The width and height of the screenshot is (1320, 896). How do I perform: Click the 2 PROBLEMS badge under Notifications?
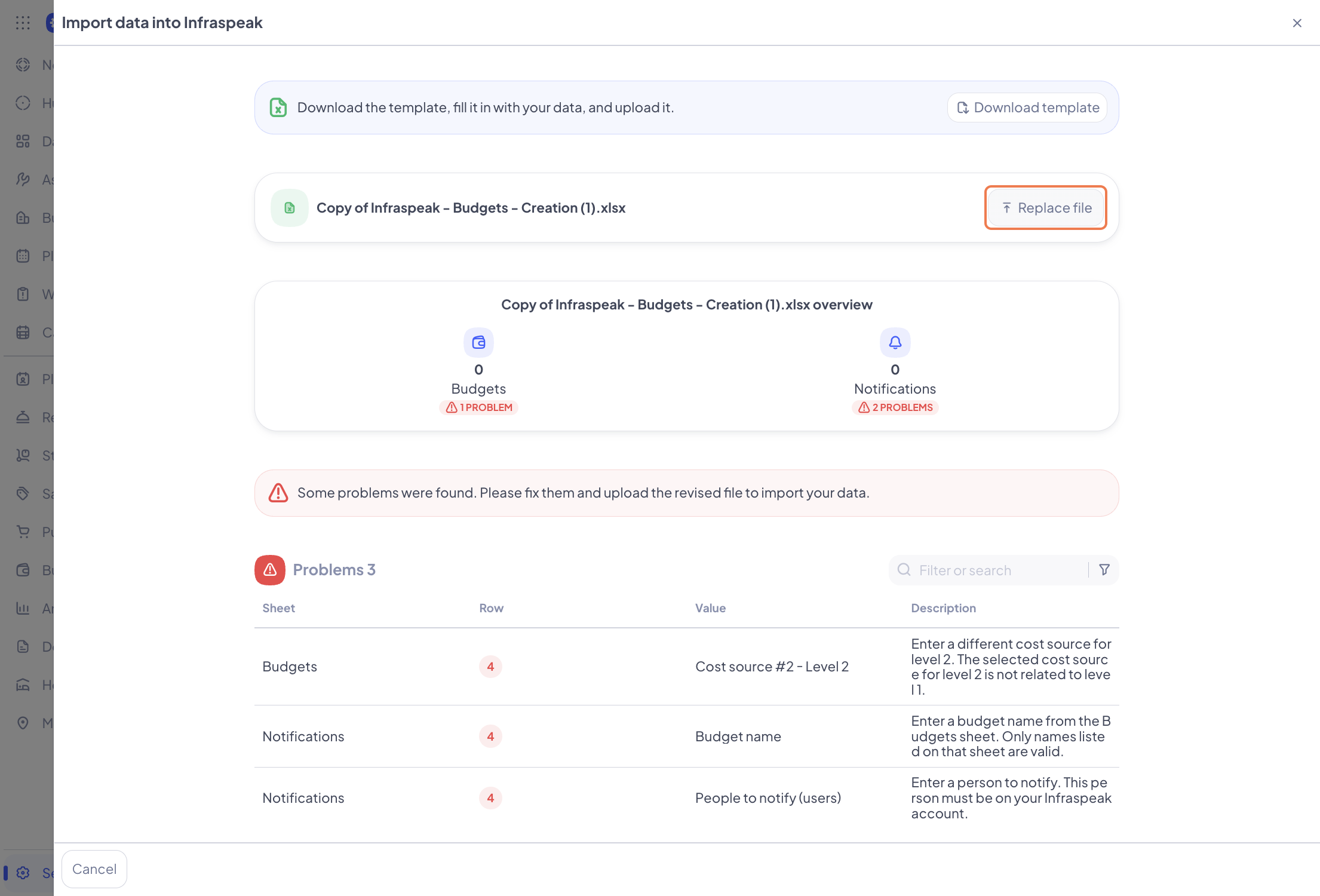coord(895,407)
